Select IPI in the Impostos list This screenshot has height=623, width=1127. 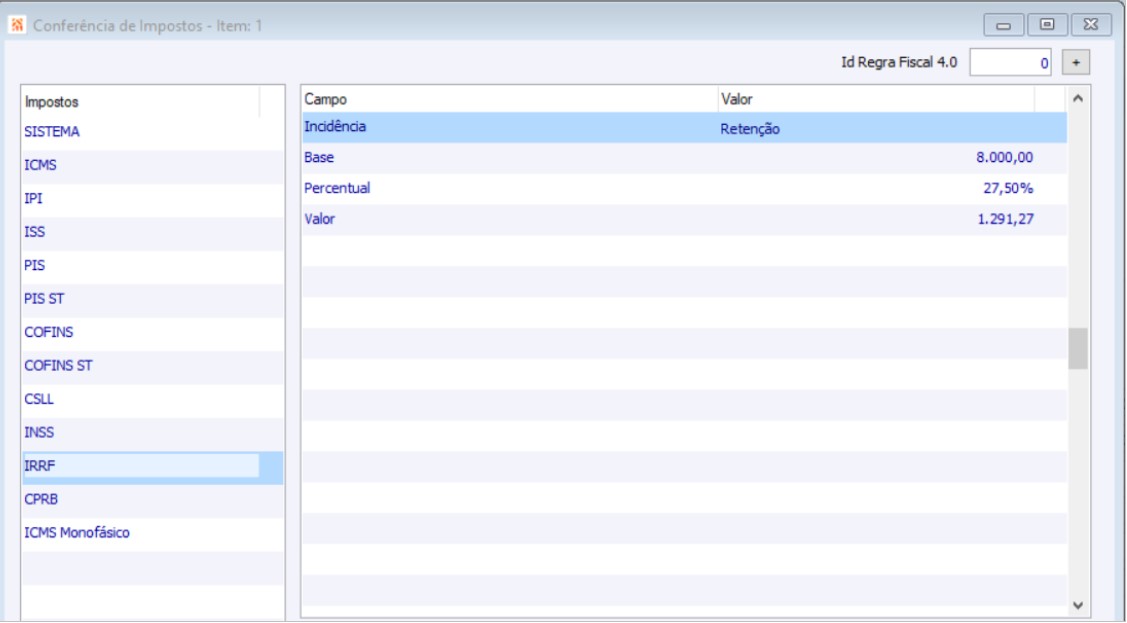pos(152,199)
